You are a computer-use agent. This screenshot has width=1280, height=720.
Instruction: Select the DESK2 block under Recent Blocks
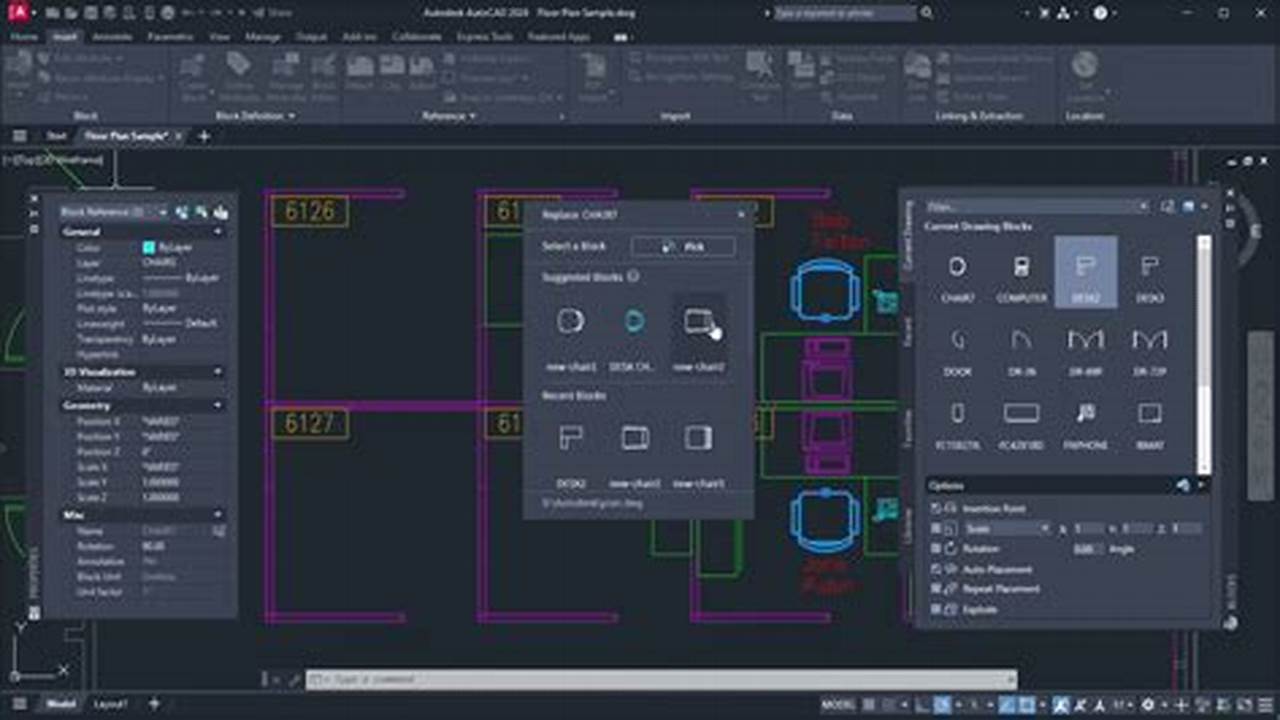tap(571, 438)
